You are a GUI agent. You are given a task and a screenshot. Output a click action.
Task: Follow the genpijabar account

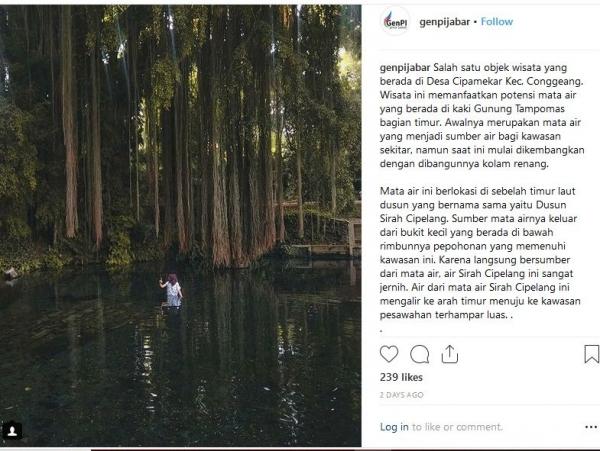pos(497,21)
